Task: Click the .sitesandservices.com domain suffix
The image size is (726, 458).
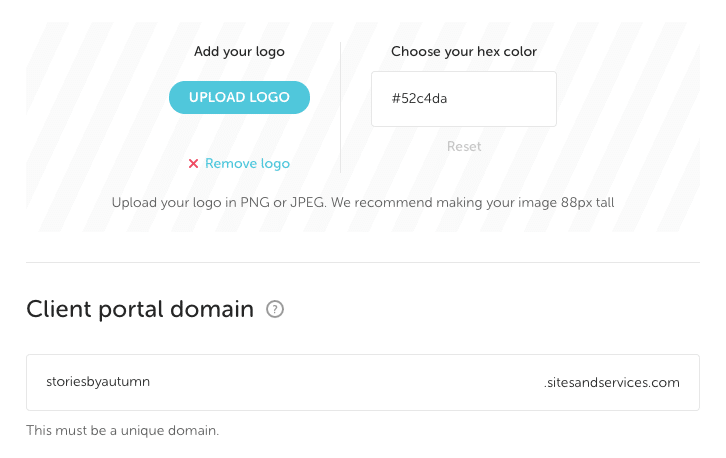Action: tap(611, 382)
